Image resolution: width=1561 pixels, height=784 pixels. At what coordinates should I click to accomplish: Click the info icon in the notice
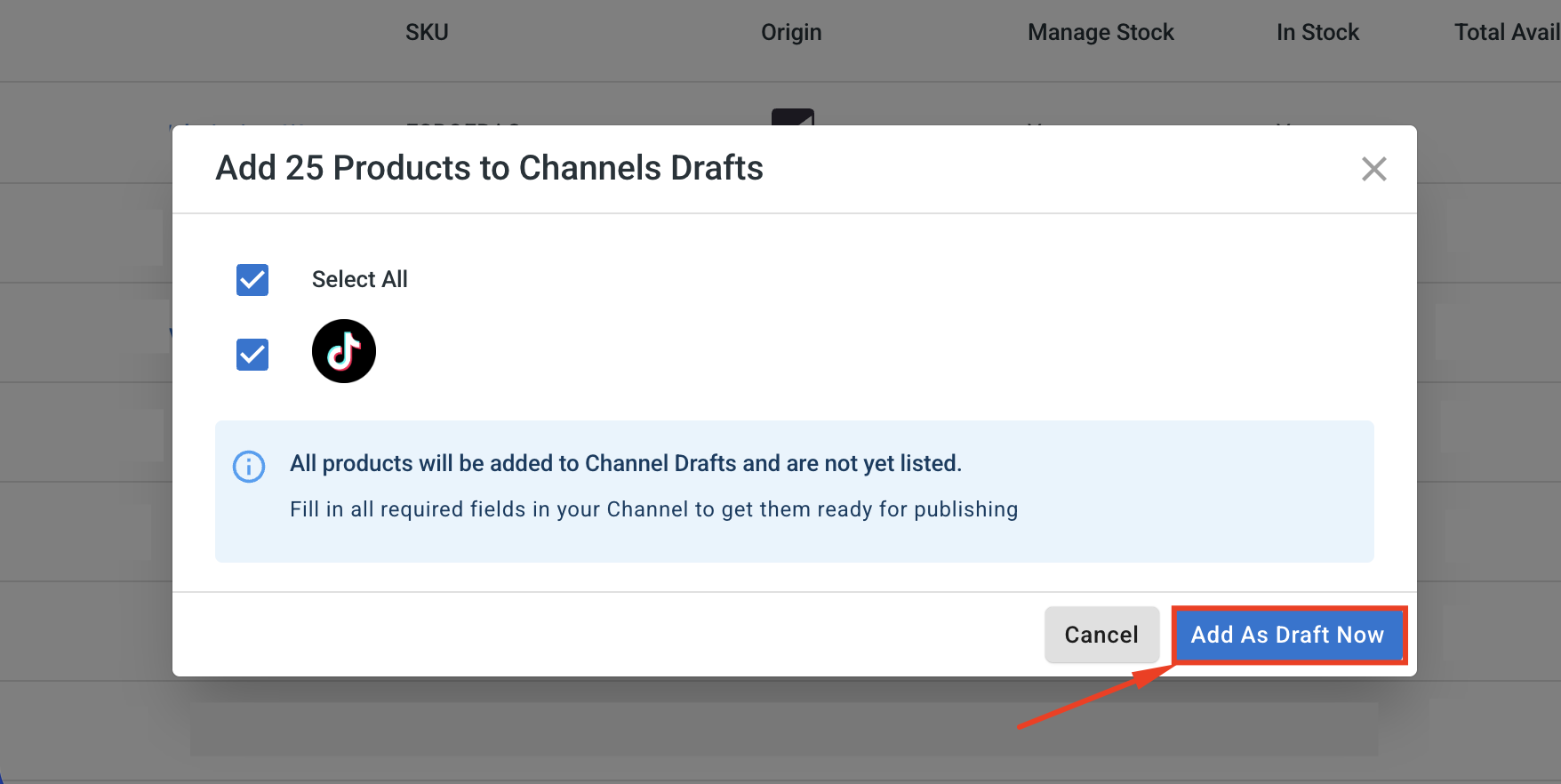click(249, 466)
